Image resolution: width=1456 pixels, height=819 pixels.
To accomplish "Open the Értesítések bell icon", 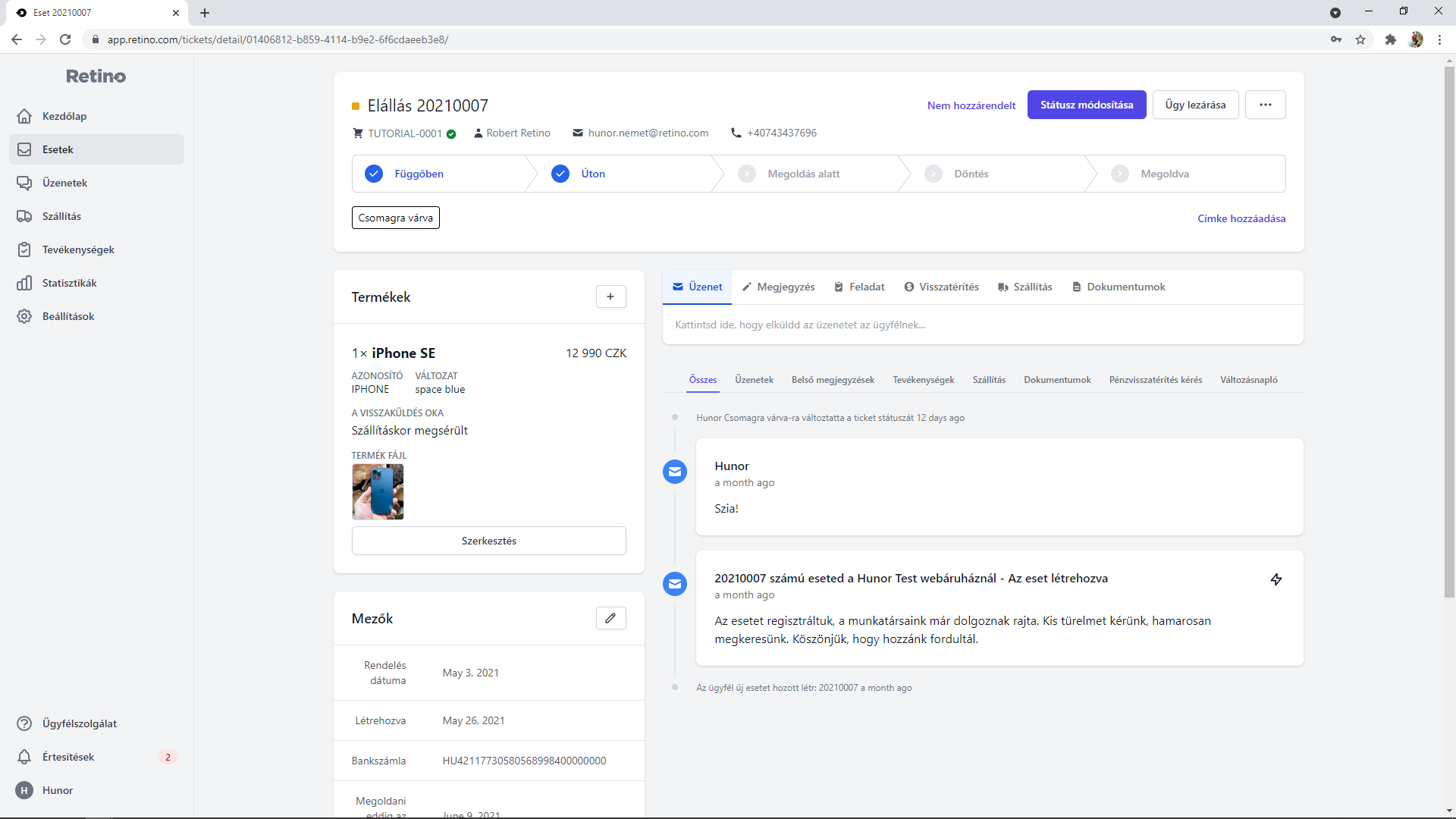I will pos(24,757).
